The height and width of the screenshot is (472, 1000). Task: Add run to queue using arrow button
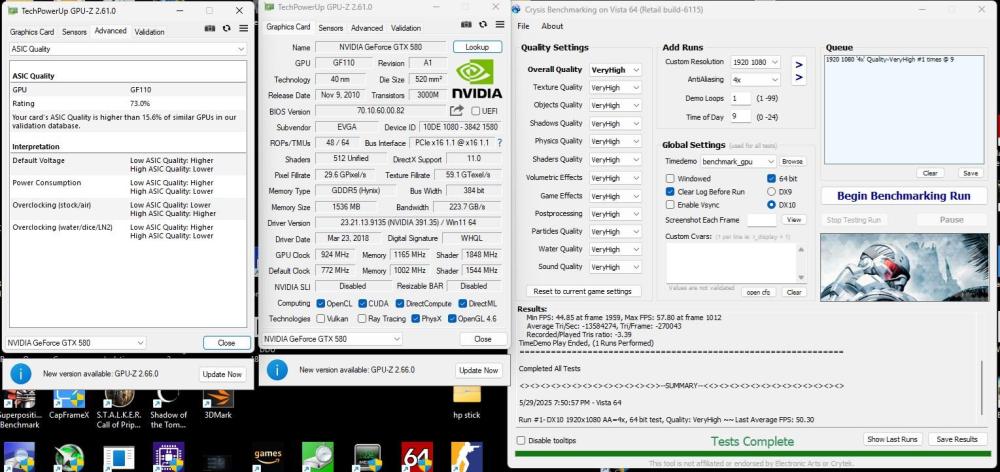tap(799, 70)
